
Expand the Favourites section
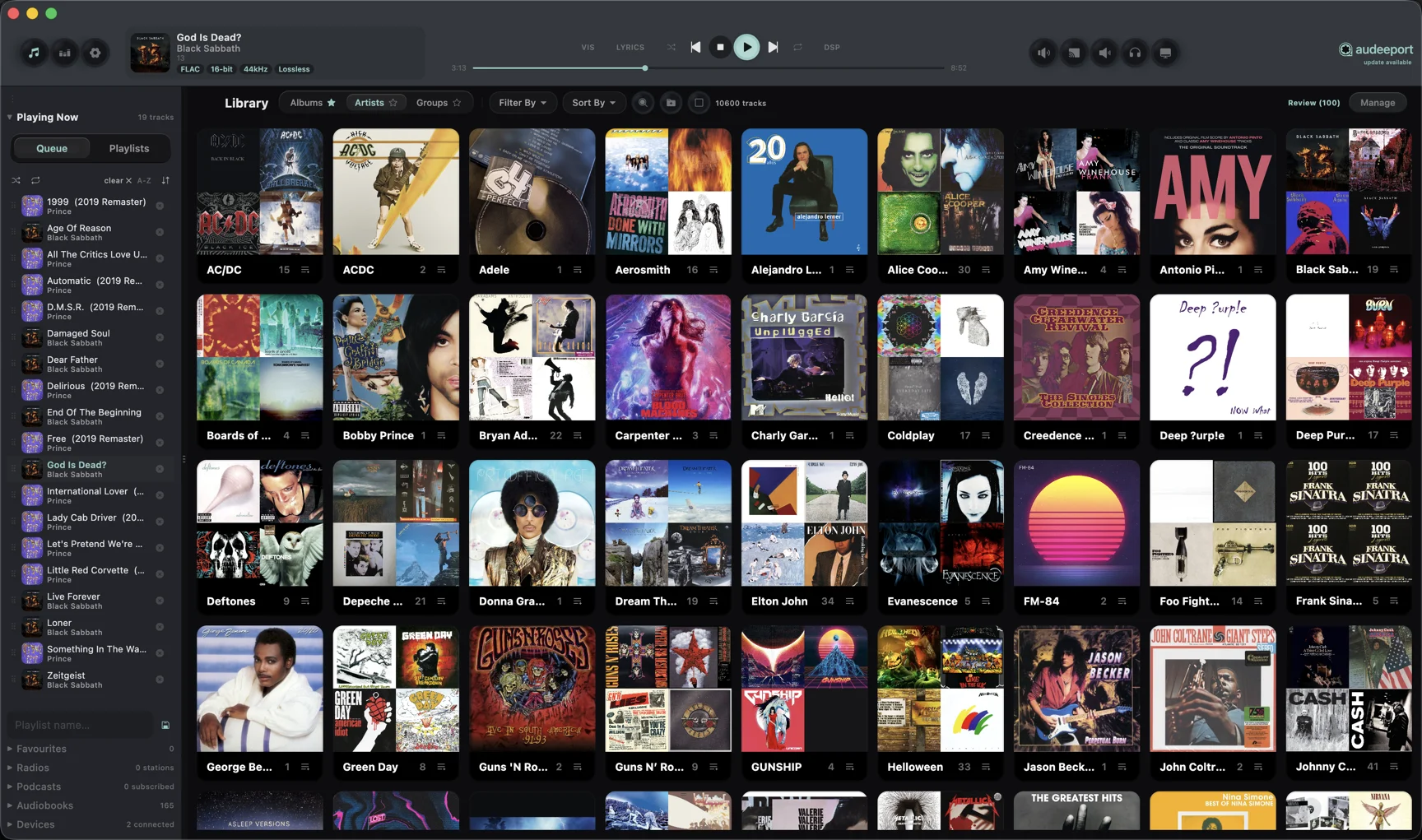click(x=10, y=749)
